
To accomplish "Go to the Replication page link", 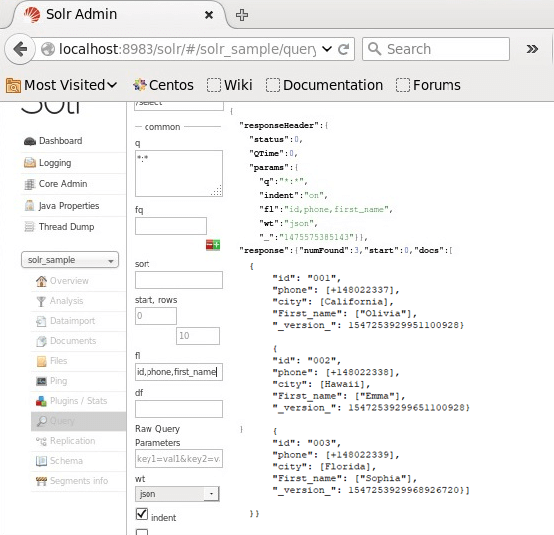I will pos(72,441).
